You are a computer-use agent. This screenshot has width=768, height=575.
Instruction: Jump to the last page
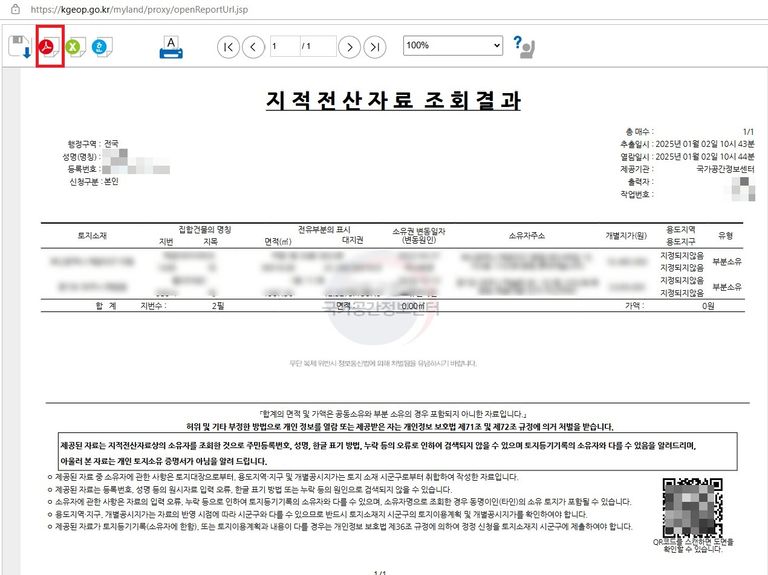coord(375,47)
